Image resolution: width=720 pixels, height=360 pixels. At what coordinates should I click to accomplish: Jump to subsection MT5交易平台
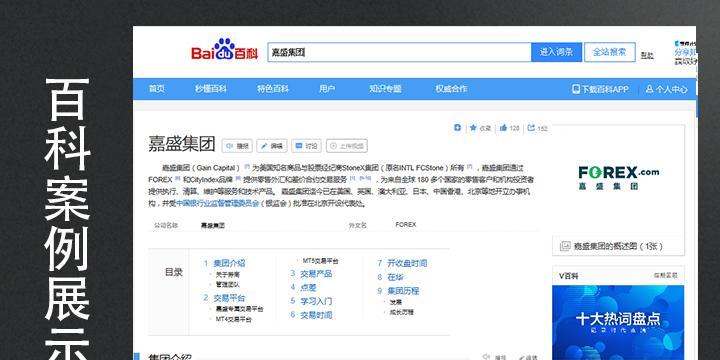click(321, 261)
